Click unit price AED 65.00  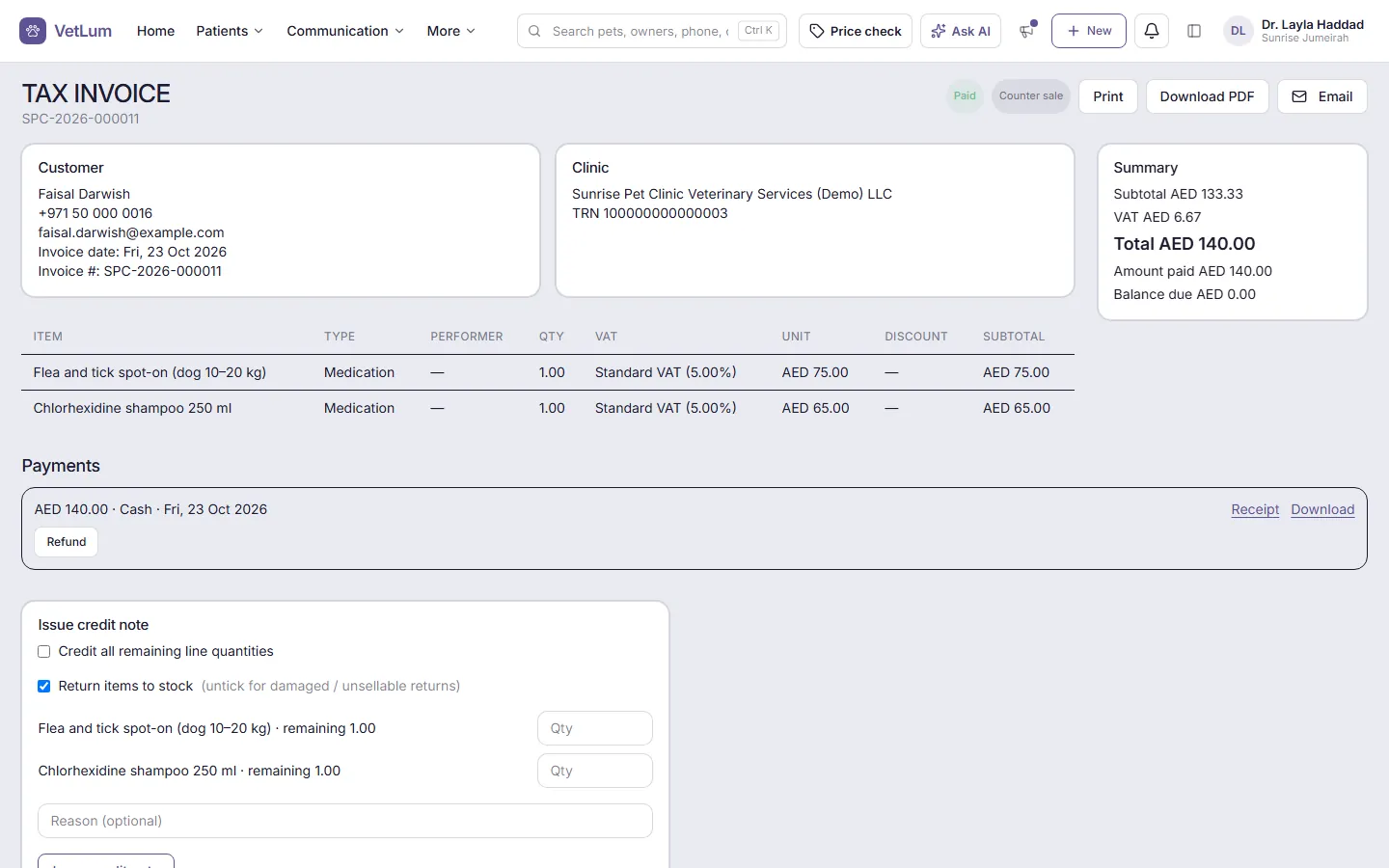(x=815, y=408)
